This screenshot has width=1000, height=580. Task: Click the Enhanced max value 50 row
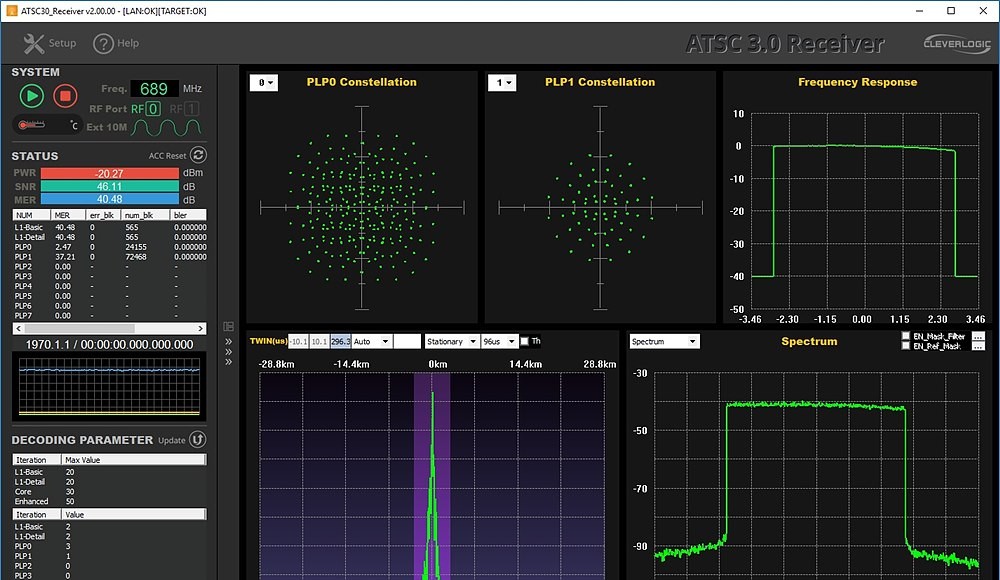coord(110,502)
